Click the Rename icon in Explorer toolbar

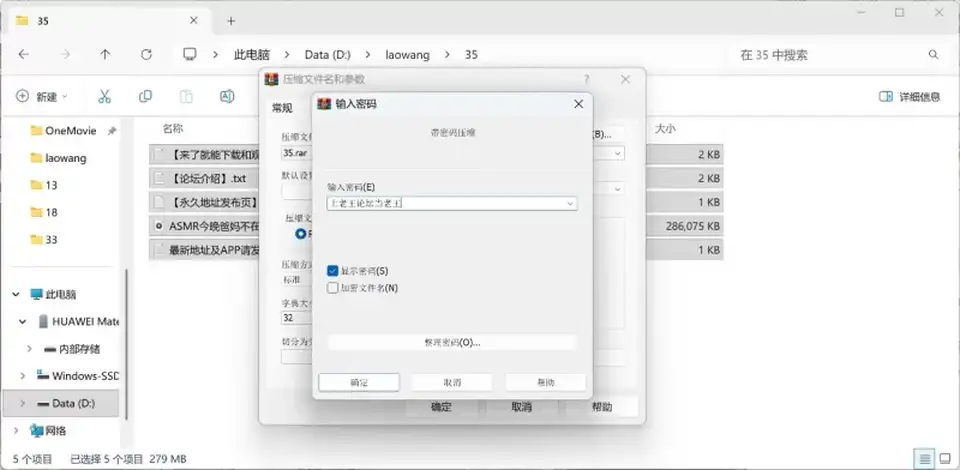(x=227, y=96)
